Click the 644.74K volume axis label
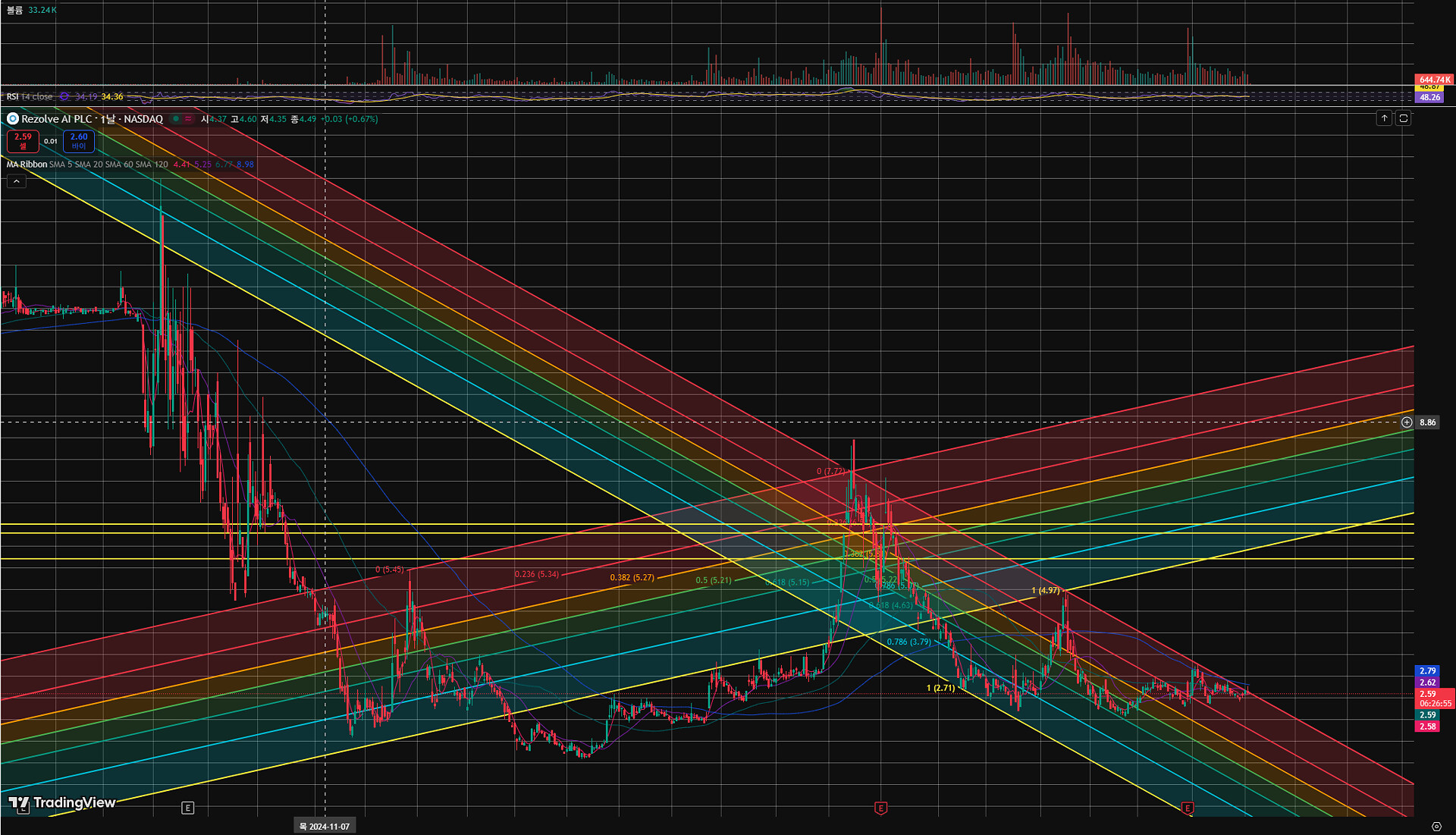Viewport: 1456px width, 835px height. point(1434,80)
